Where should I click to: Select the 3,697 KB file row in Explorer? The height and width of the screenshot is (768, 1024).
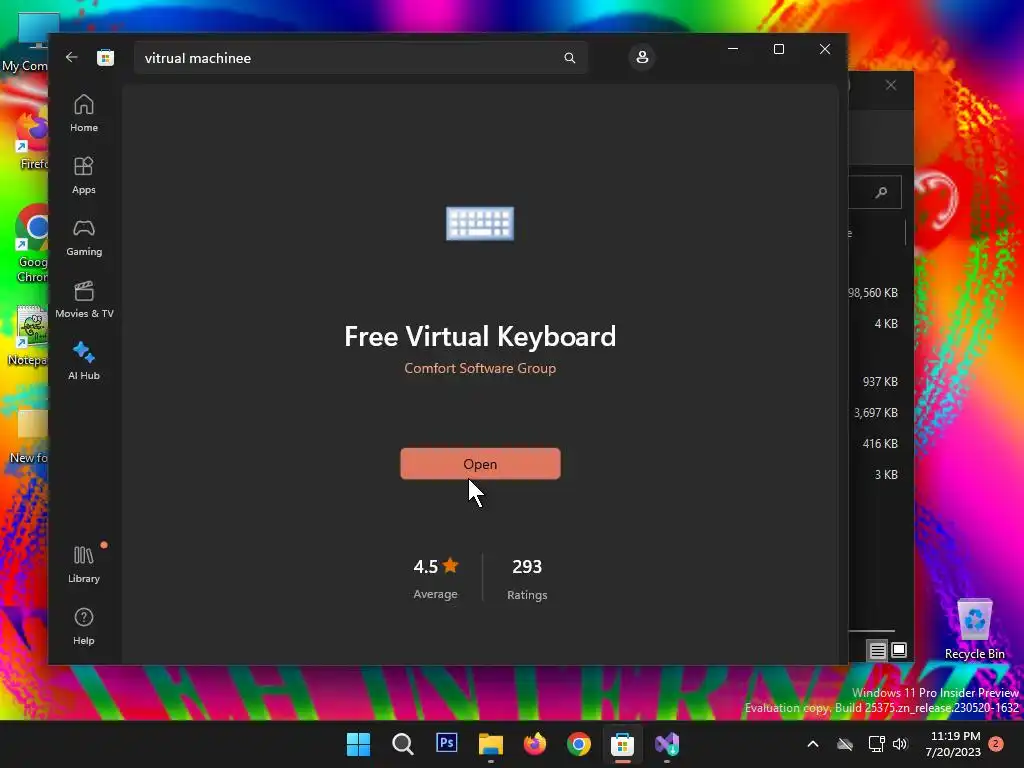[876, 413]
